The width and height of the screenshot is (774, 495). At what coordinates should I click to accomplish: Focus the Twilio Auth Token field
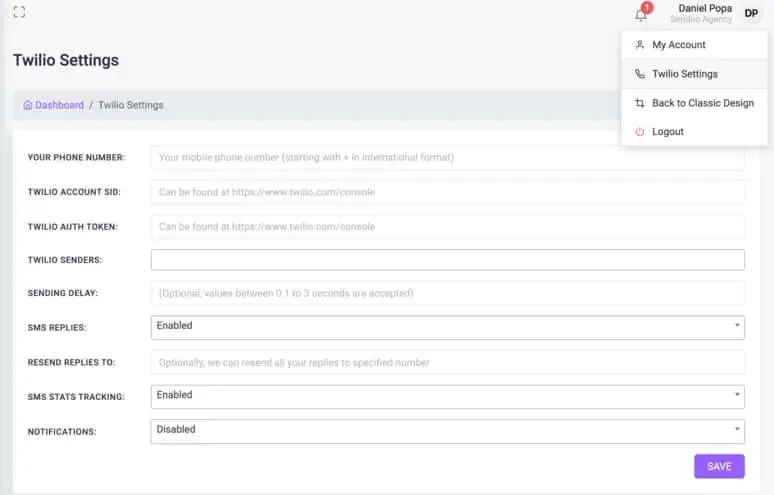coord(448,227)
